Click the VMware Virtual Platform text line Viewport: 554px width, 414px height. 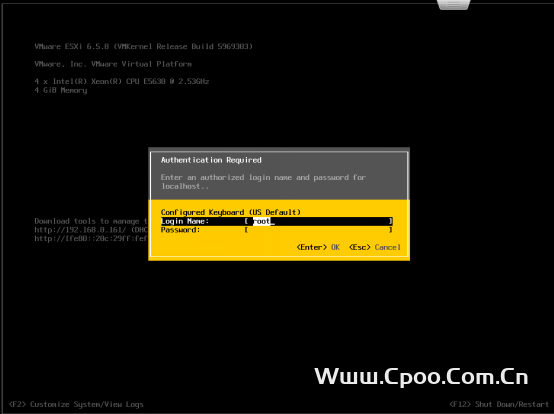point(113,64)
